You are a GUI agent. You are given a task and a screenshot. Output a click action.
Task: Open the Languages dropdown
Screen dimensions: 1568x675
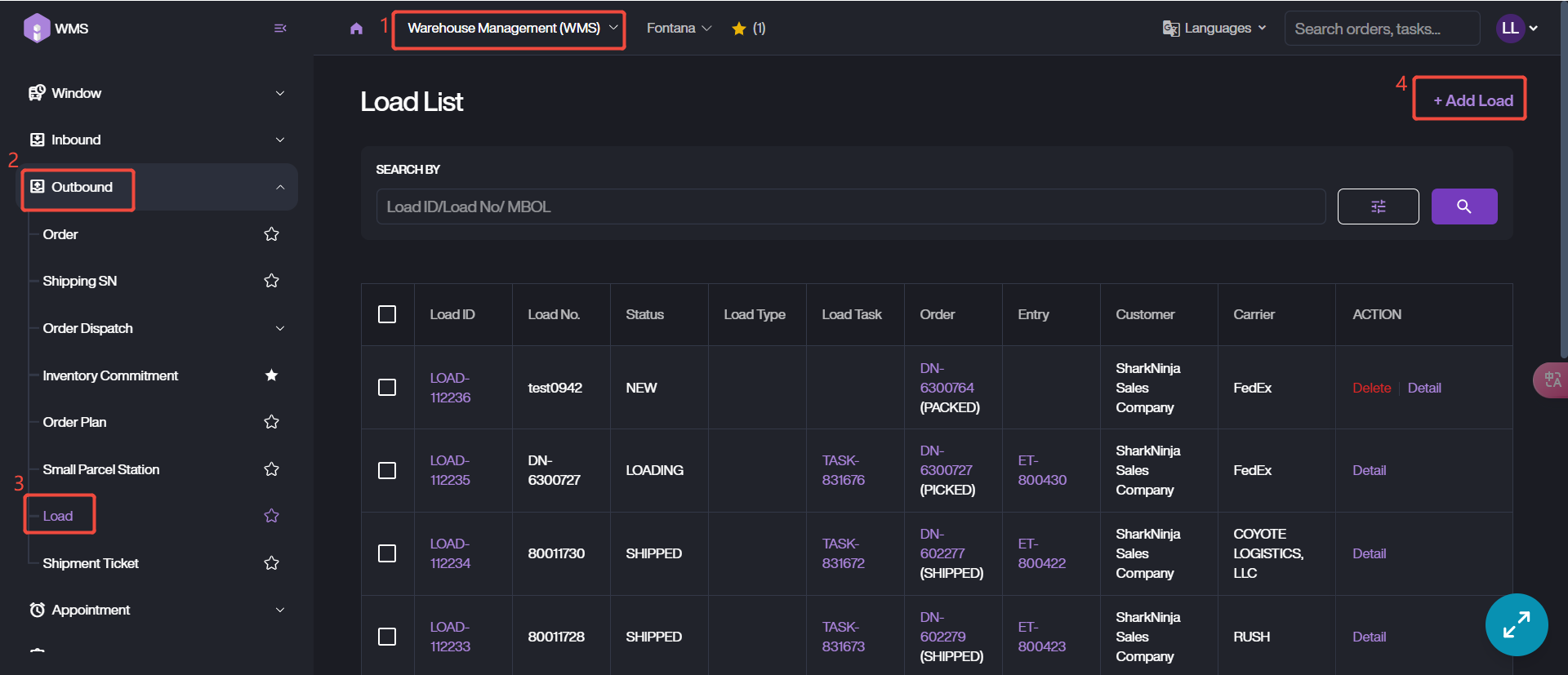(1214, 29)
